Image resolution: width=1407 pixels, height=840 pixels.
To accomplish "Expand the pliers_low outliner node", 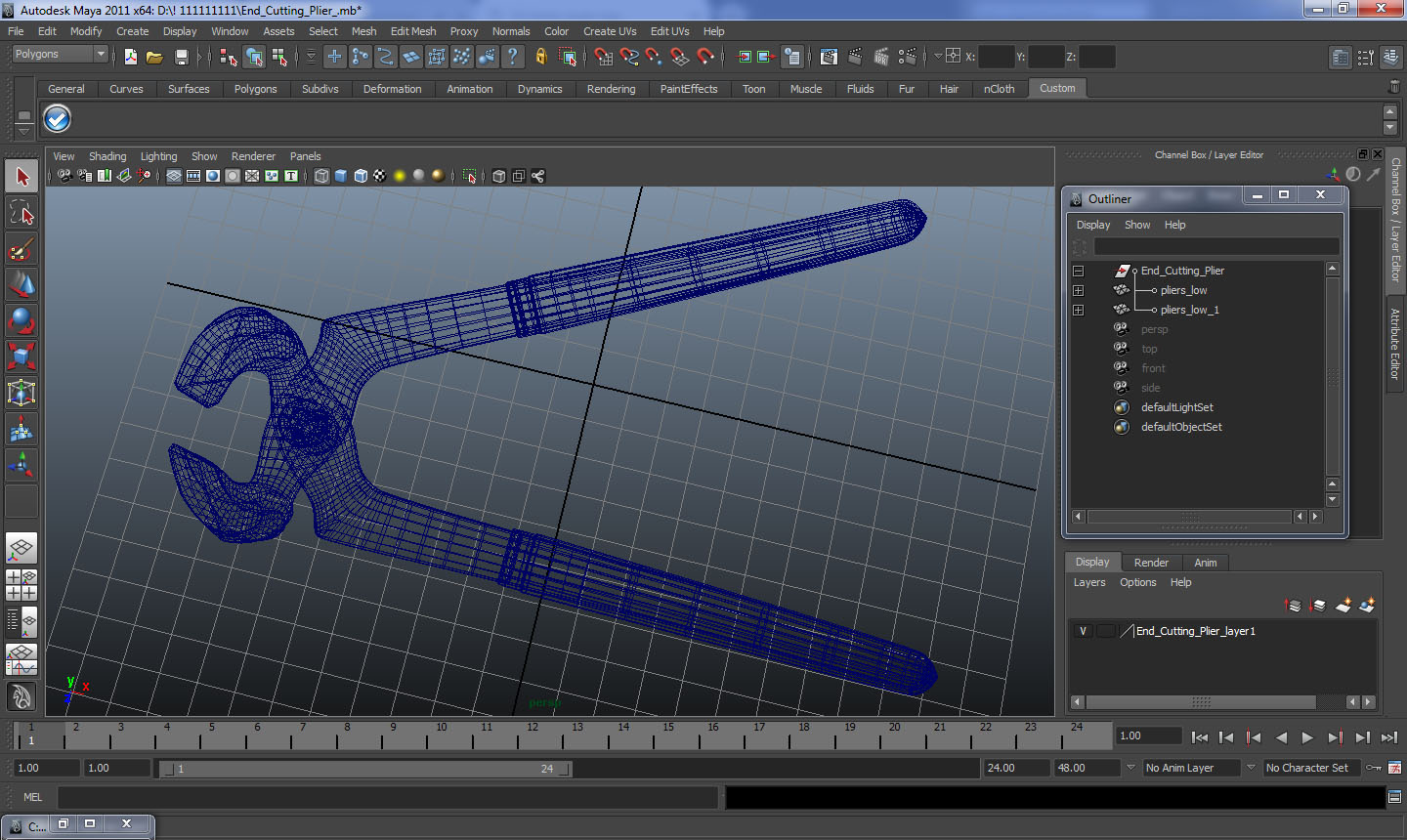I will point(1079,290).
